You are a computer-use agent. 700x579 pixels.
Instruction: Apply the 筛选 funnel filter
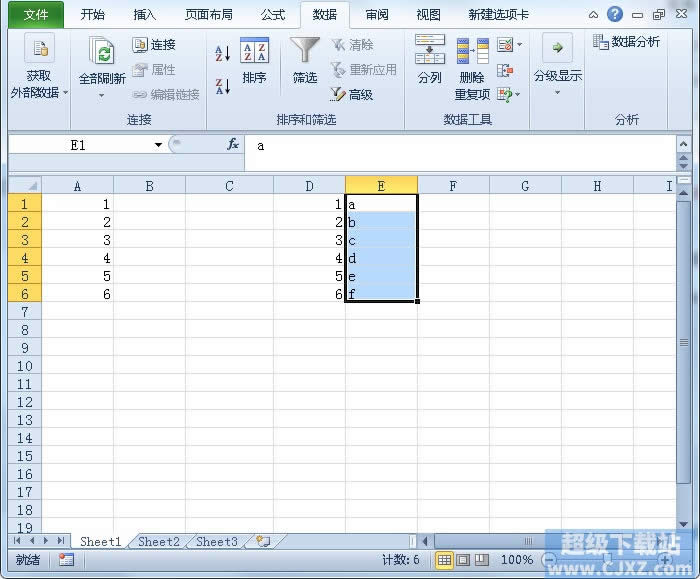click(305, 60)
